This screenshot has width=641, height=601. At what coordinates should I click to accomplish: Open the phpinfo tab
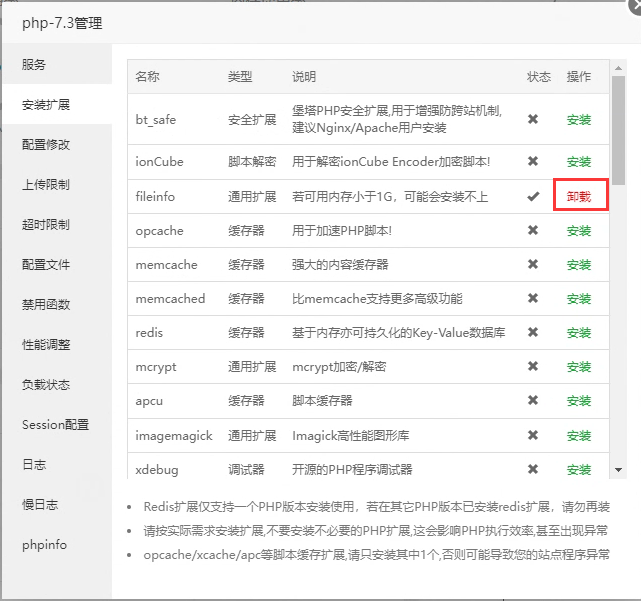(x=44, y=545)
